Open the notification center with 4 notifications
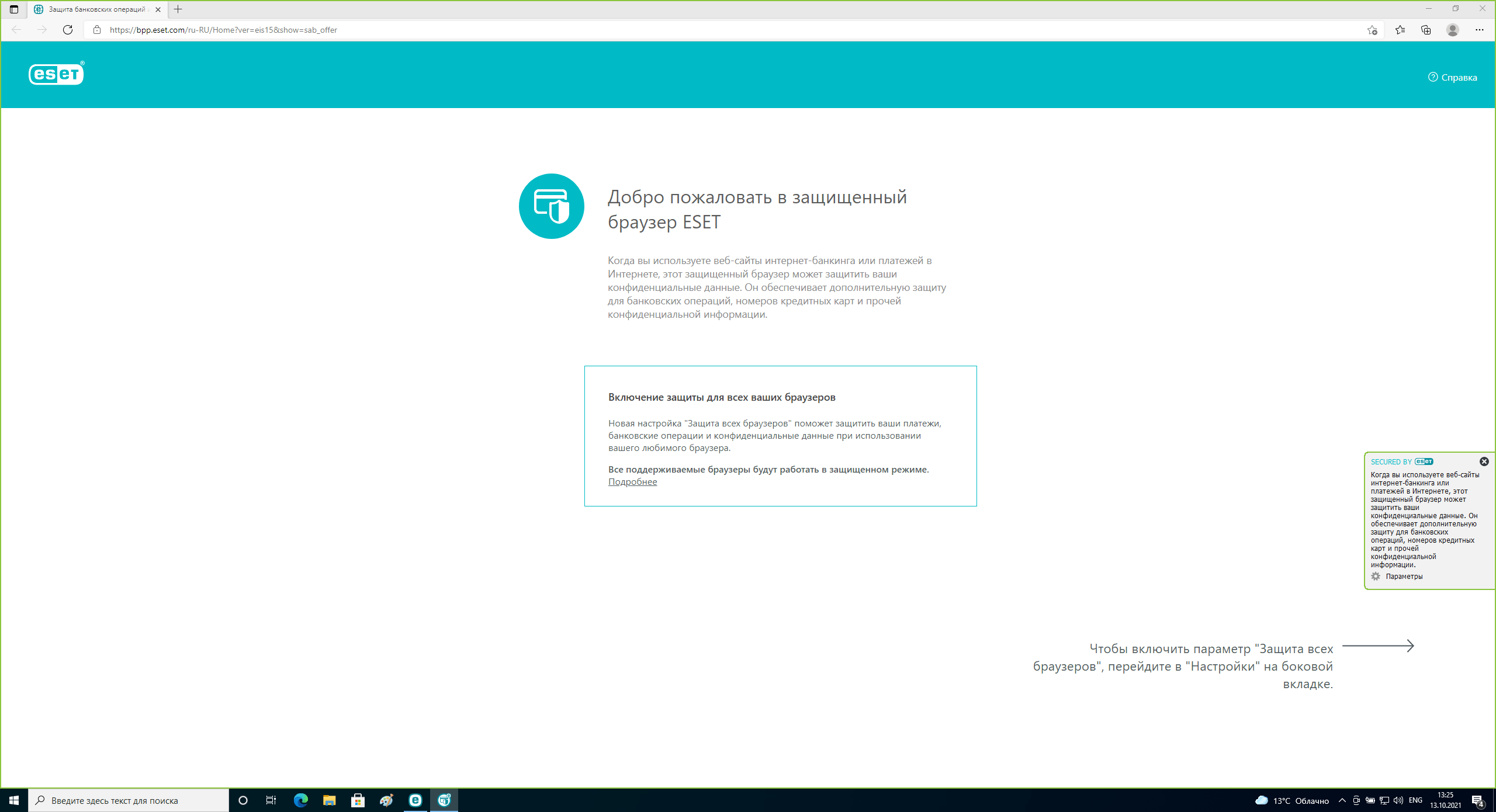This screenshot has height=812, width=1496. tap(1478, 800)
